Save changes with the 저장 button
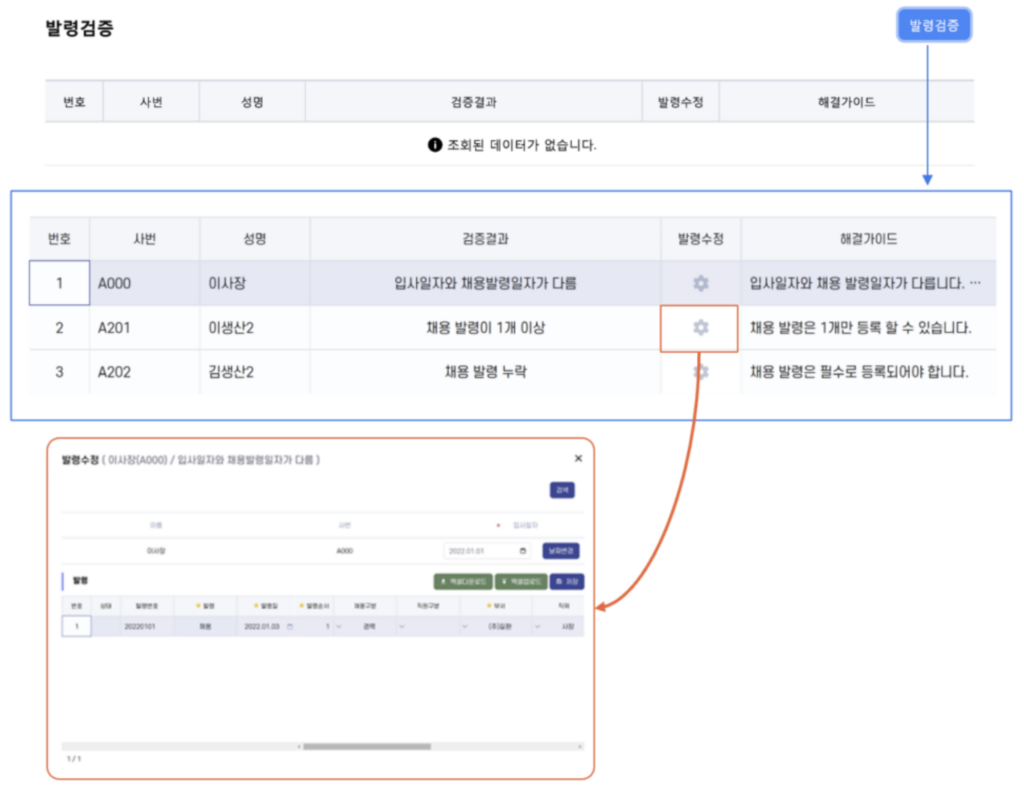Image resolution: width=1024 pixels, height=794 pixels. pyautogui.click(x=567, y=581)
